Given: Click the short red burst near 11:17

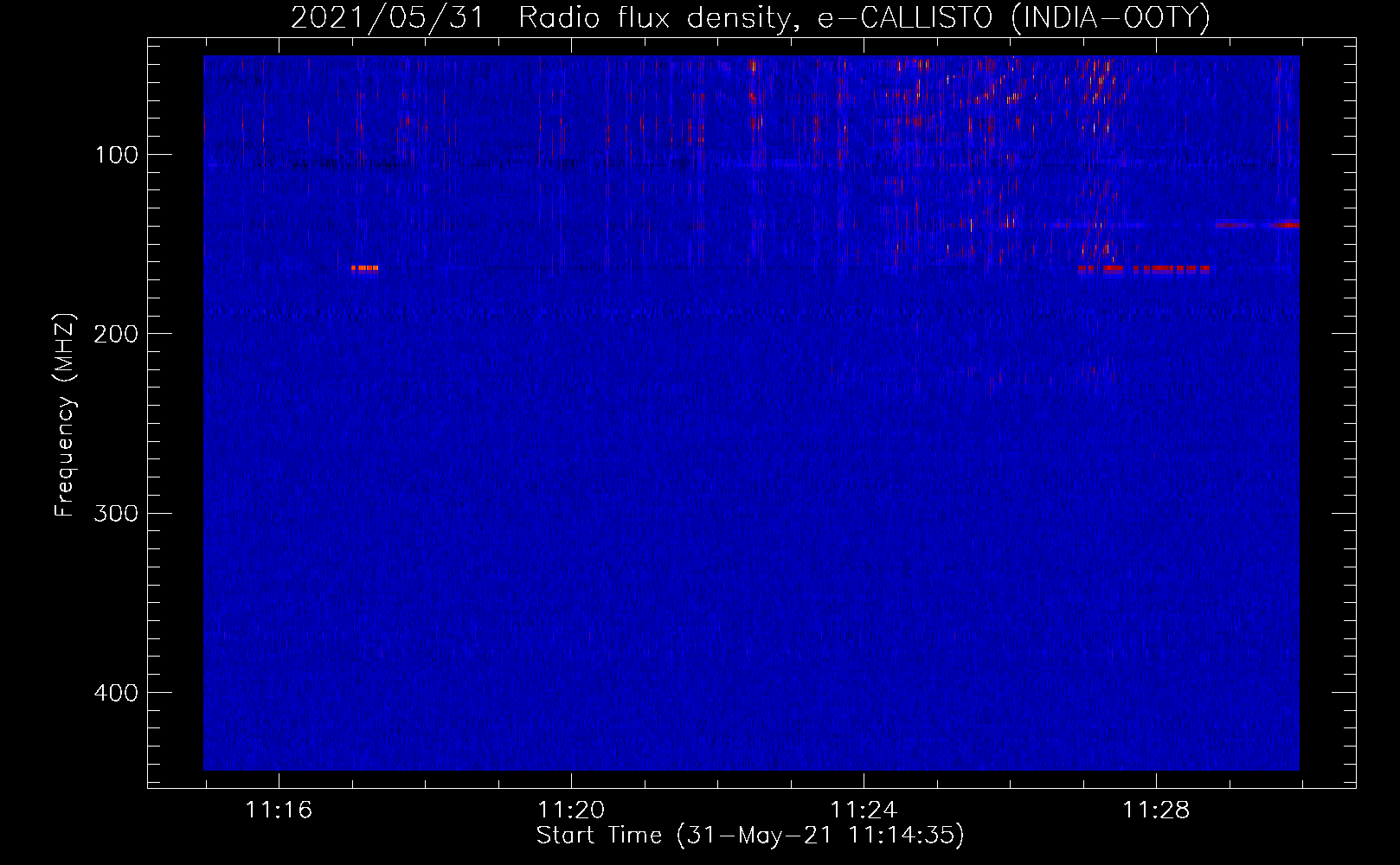Looking at the screenshot, I should (x=364, y=268).
